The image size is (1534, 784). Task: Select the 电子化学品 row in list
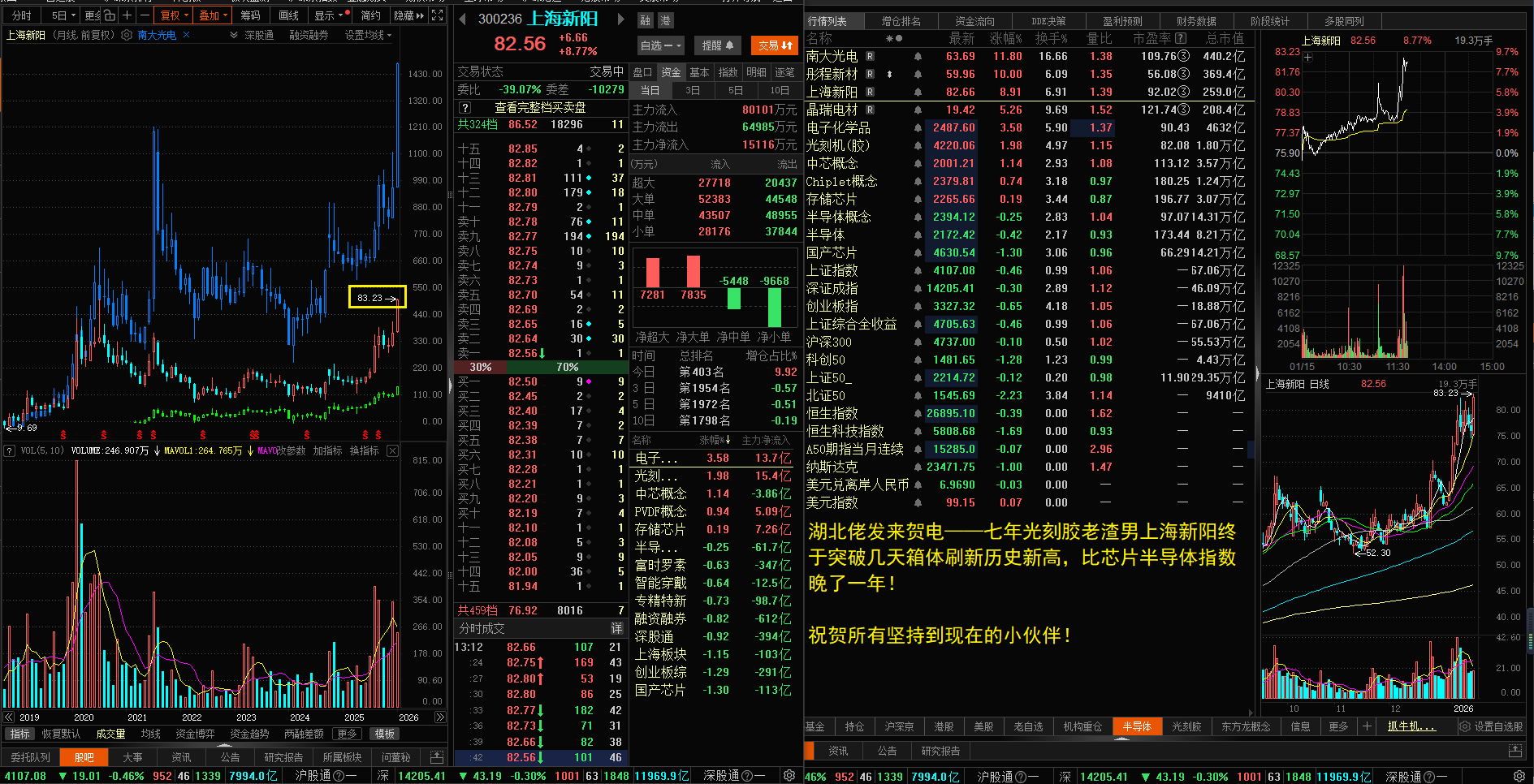(1029, 127)
